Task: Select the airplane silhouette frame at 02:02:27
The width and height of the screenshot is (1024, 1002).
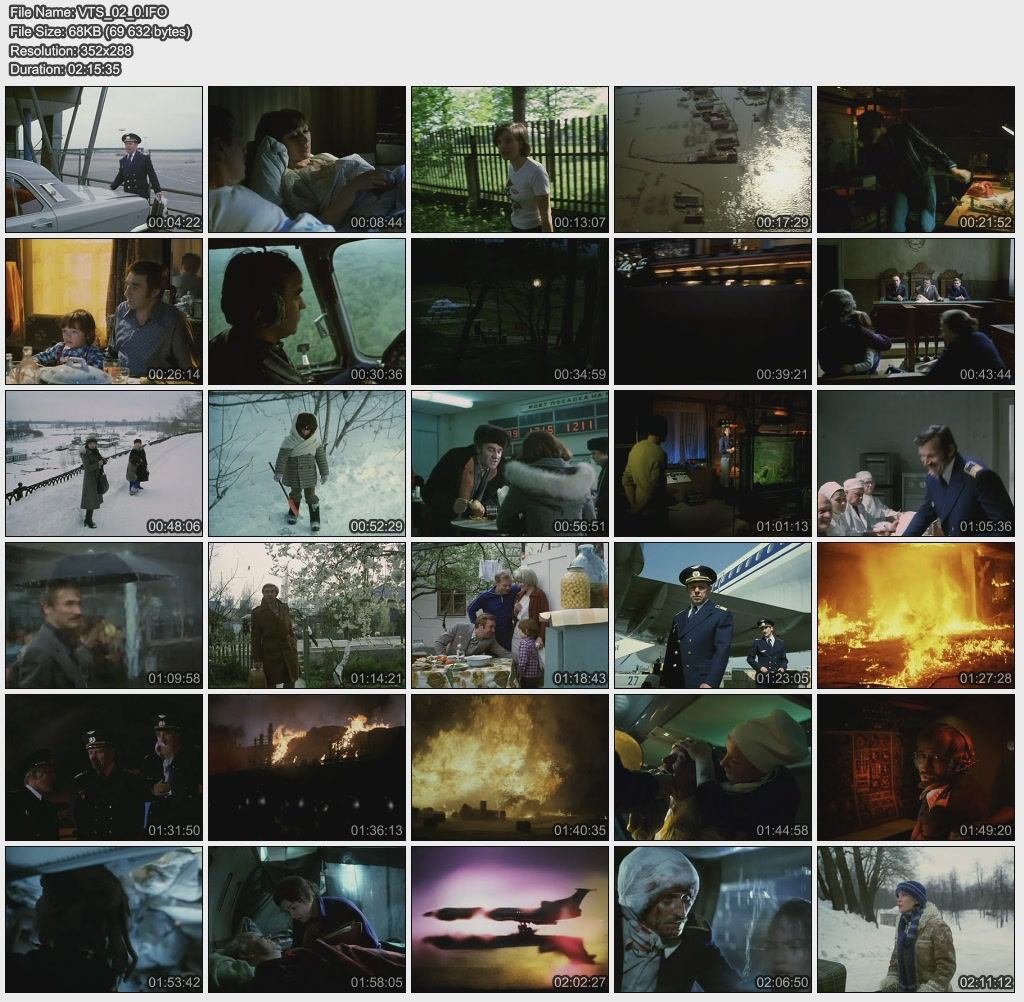Action: click(x=510, y=920)
